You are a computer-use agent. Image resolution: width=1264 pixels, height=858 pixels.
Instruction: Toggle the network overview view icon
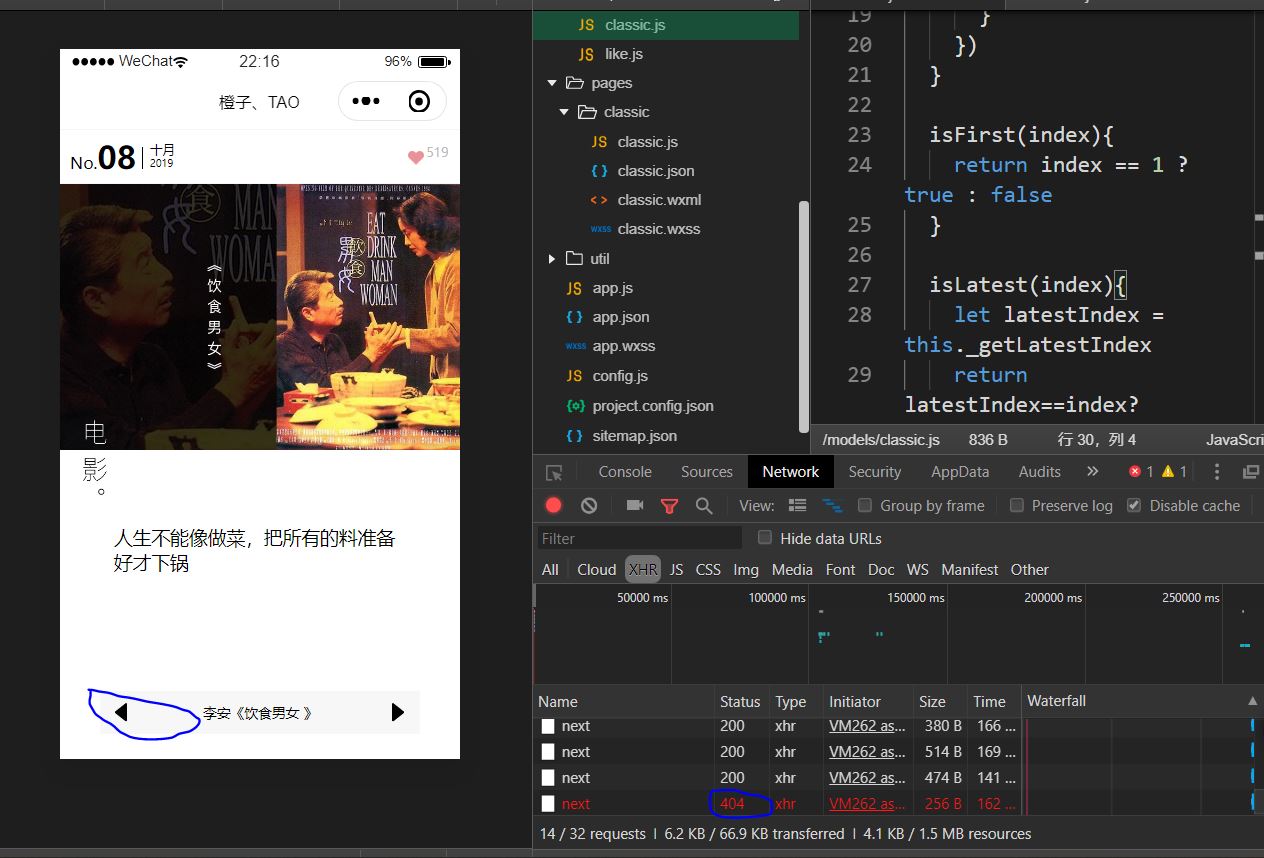click(831, 505)
